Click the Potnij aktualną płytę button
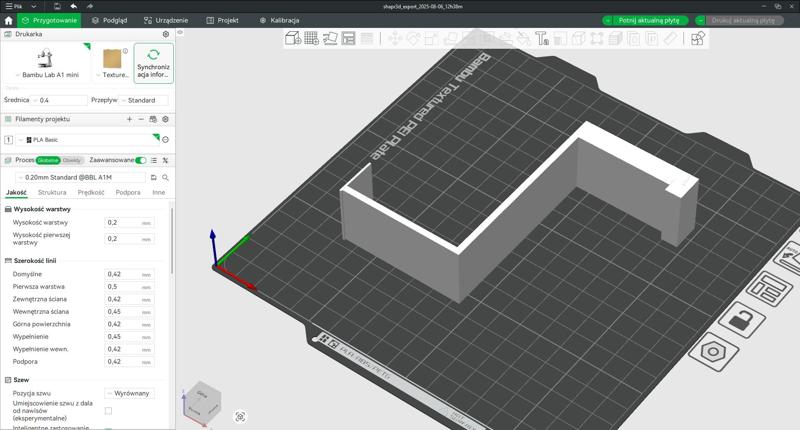800x430 pixels. [645, 20]
